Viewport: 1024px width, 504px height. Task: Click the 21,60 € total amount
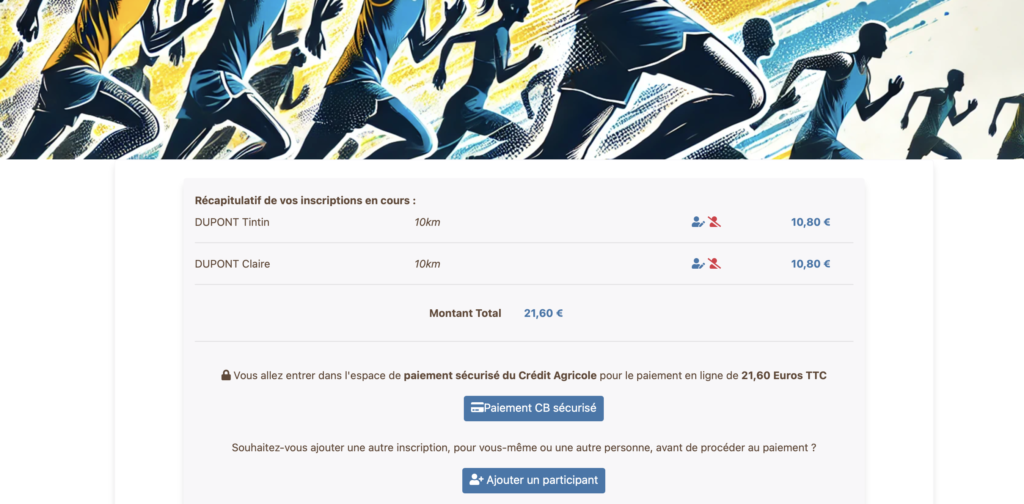point(543,313)
